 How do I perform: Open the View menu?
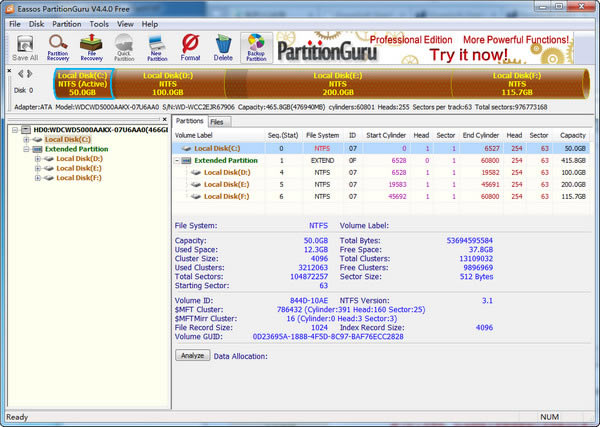click(x=125, y=24)
